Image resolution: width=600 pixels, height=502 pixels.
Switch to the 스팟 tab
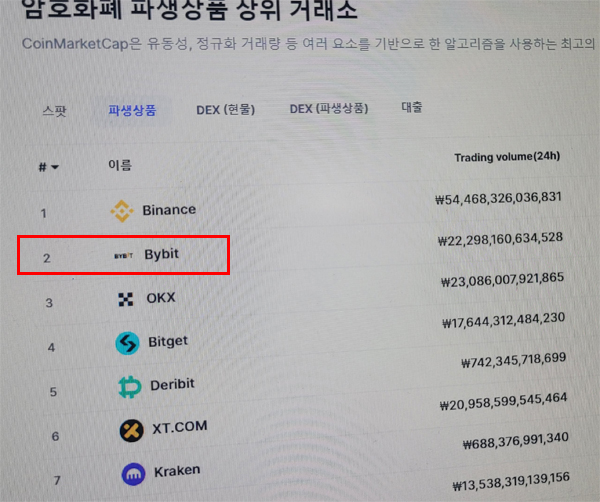tap(54, 111)
